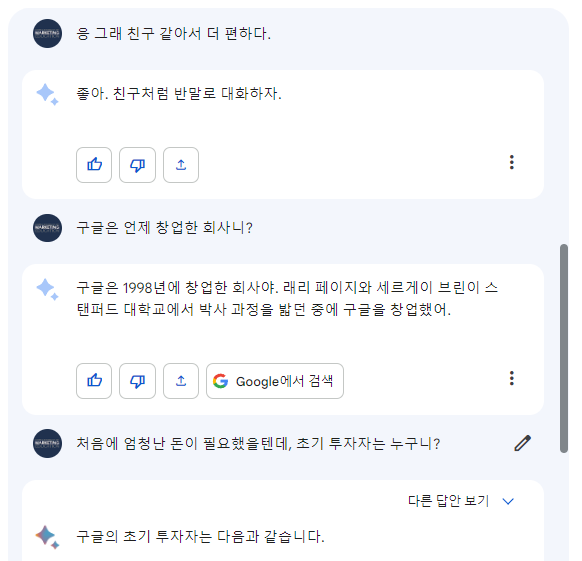Click the chevron next to 다른 답안 보기

pyautogui.click(x=508, y=501)
